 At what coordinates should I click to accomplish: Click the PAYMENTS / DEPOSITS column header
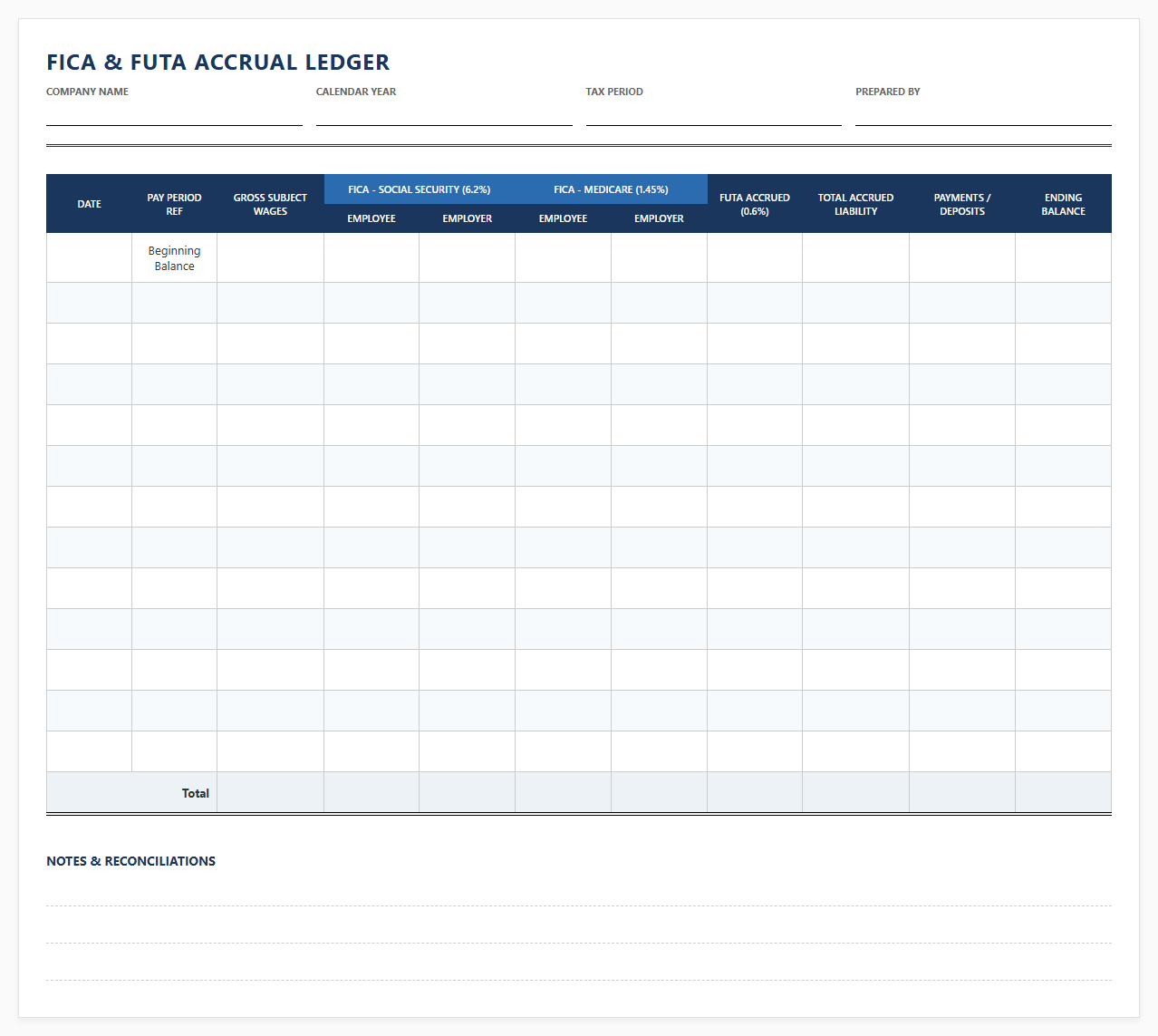point(962,204)
